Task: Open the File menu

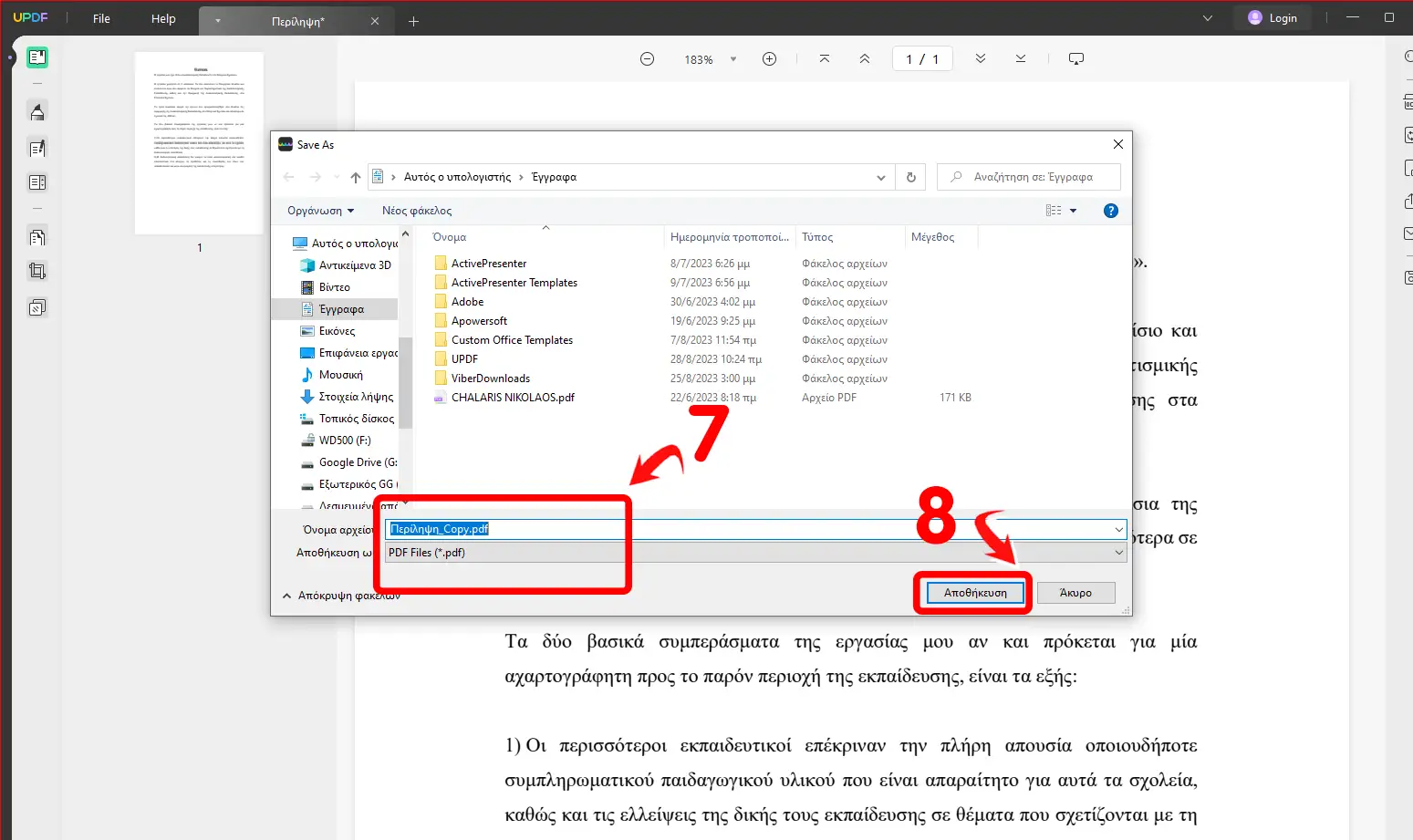Action: 101,18
